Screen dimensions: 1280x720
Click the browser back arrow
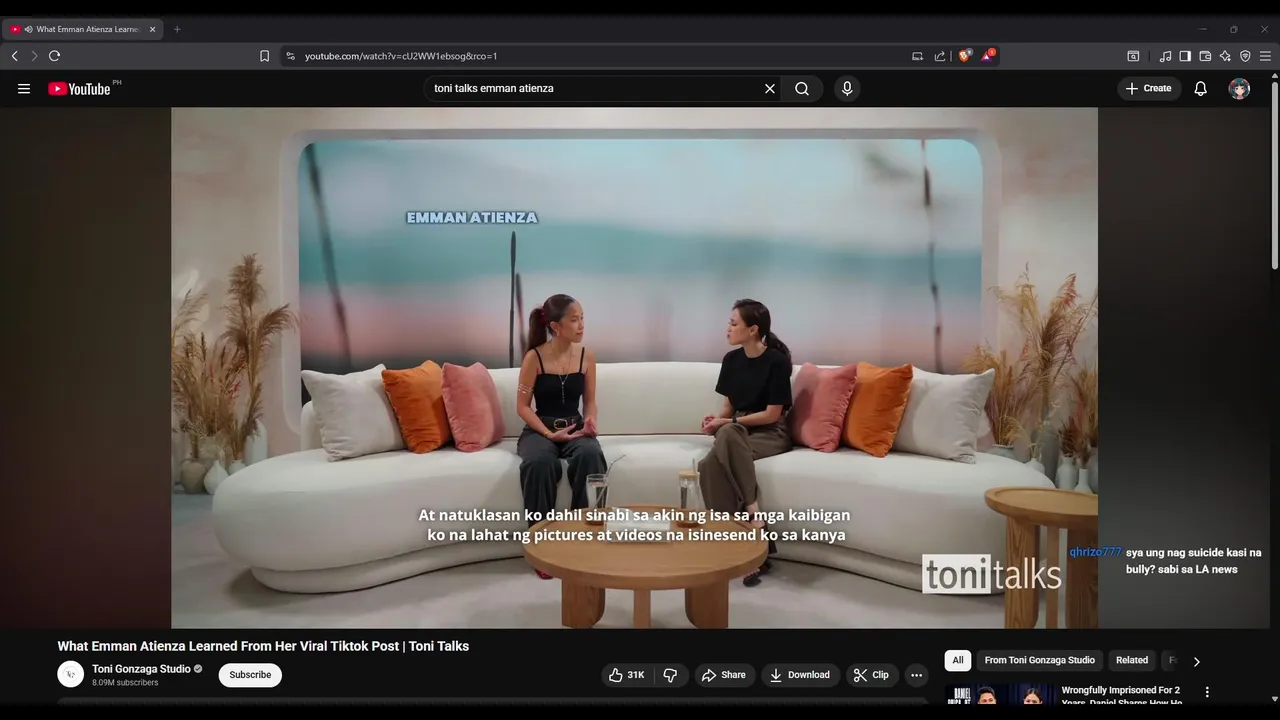[15, 56]
